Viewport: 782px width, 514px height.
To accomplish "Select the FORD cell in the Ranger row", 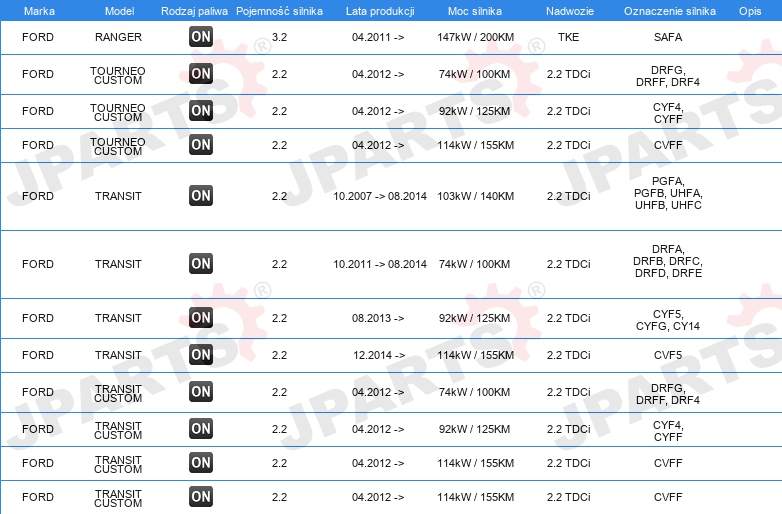I will tap(38, 37).
